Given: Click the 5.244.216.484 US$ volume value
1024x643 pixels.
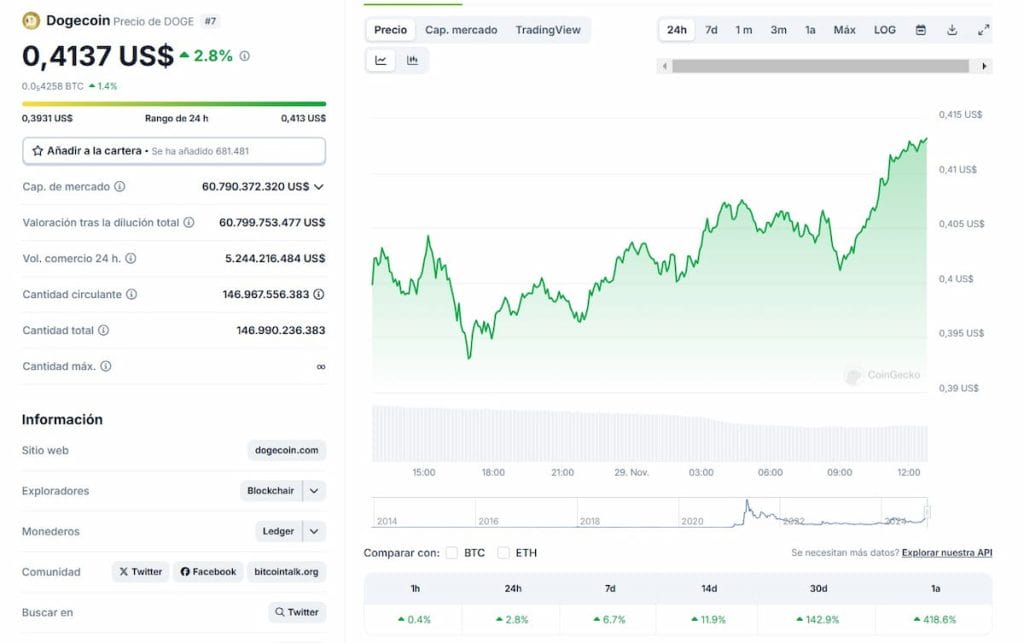Looking at the screenshot, I should (x=275, y=259).
